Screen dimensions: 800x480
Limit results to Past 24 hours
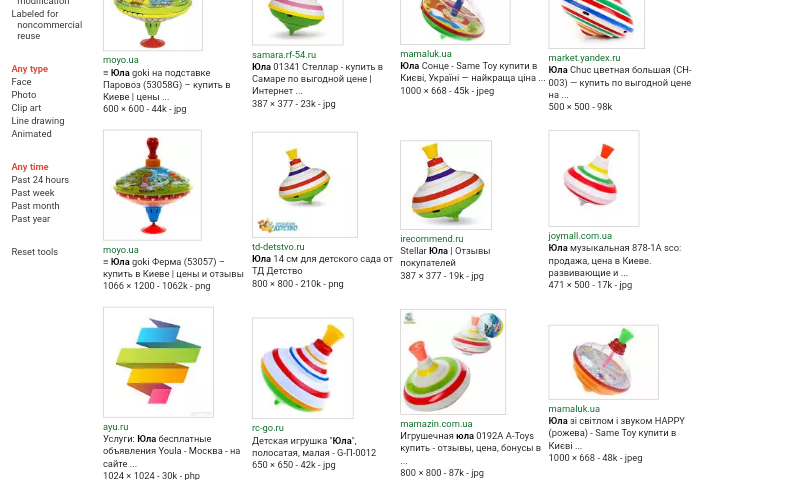tap(40, 180)
